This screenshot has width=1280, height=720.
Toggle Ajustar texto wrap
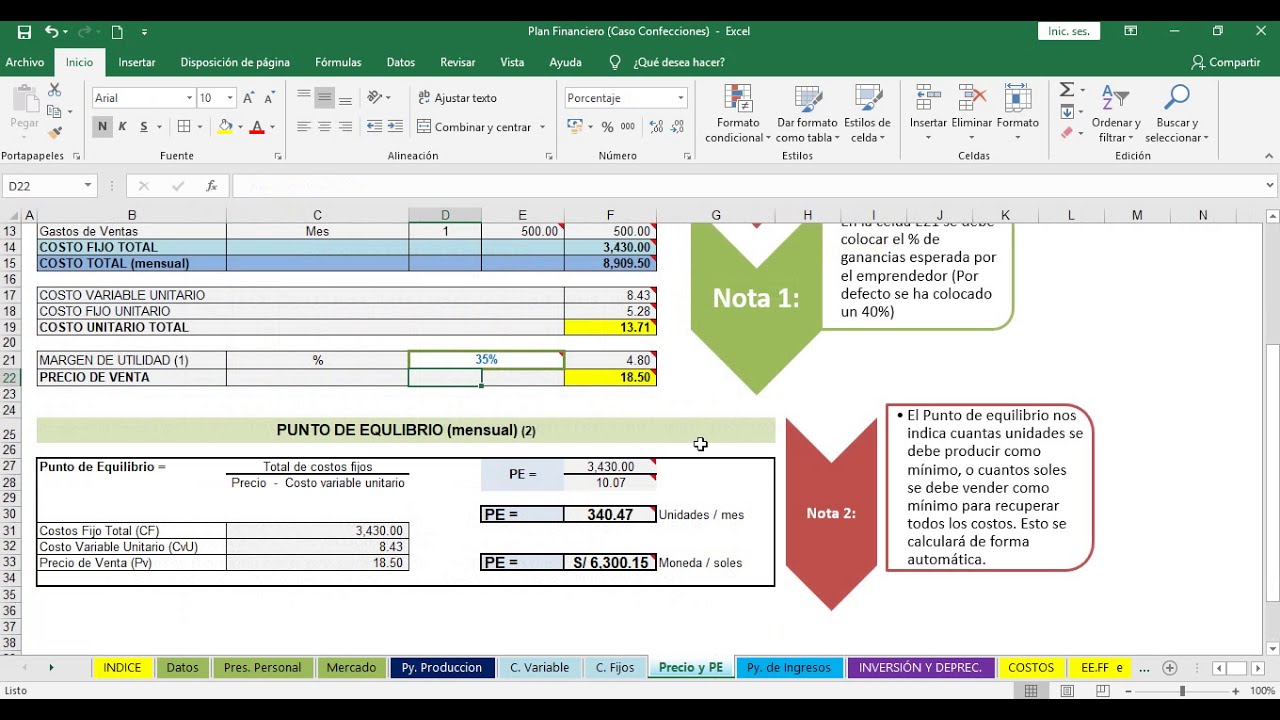457,98
